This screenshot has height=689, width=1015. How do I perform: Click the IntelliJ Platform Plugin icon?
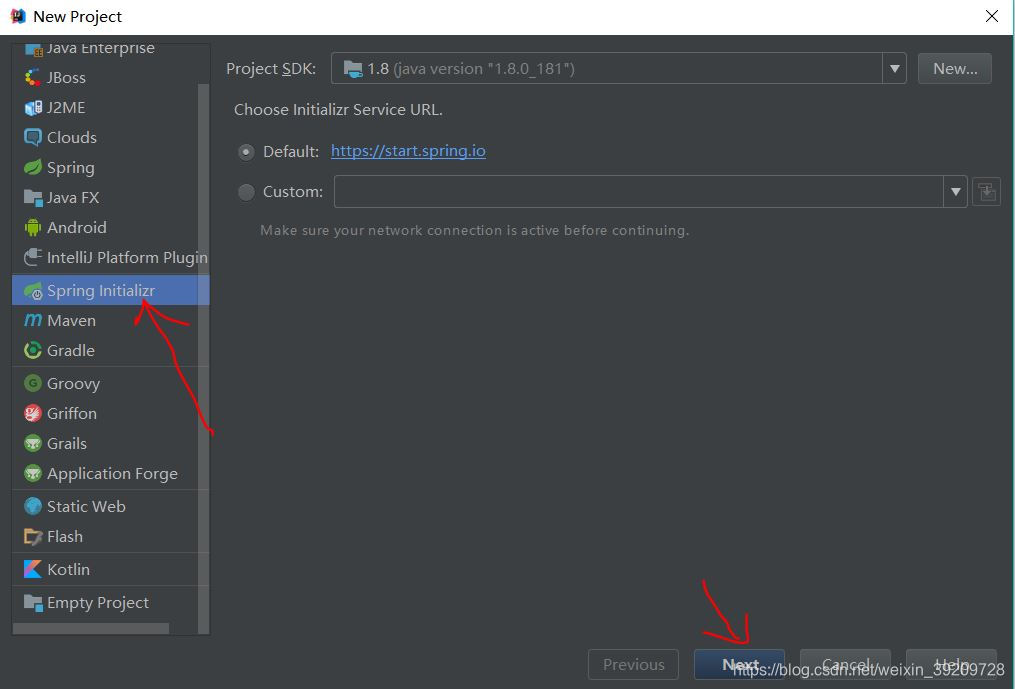click(32, 257)
